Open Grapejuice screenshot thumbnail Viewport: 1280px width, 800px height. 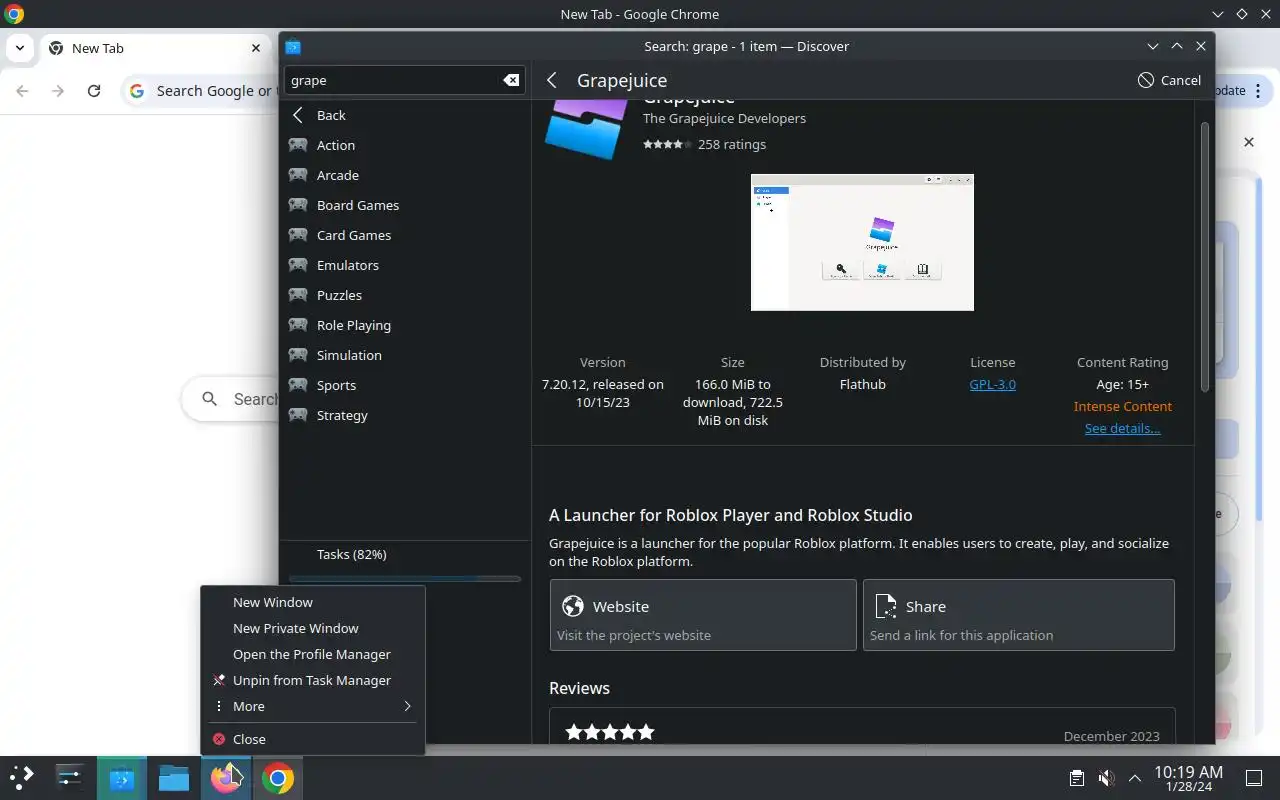point(862,243)
